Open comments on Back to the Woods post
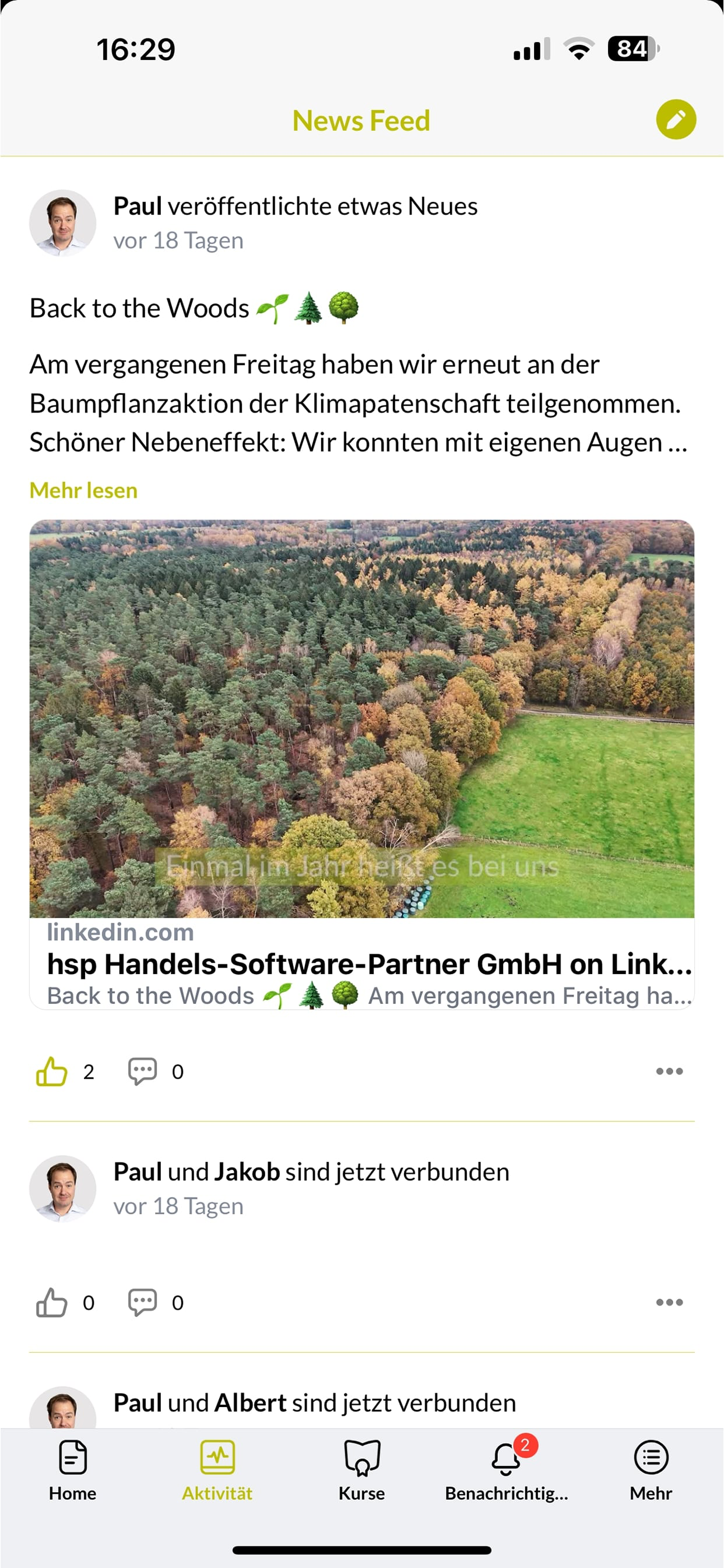 (142, 1070)
